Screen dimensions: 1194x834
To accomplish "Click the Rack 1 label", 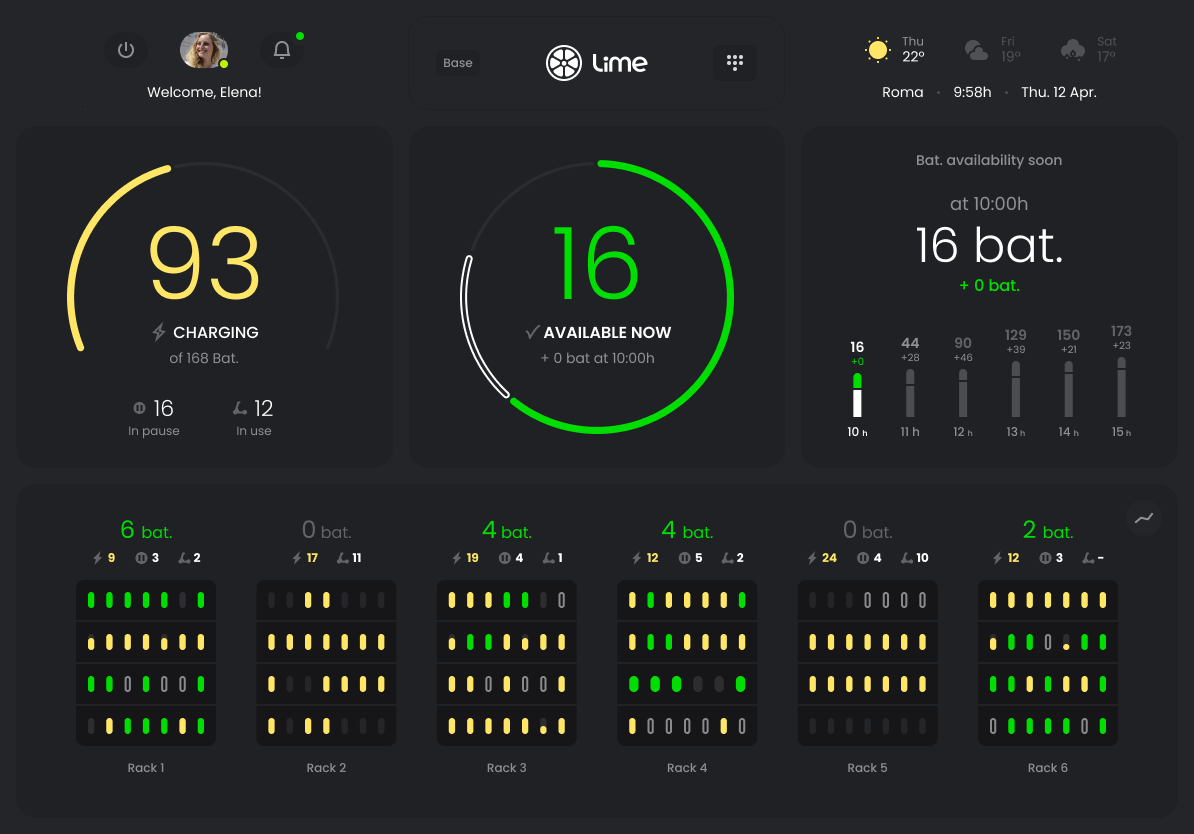I will [146, 768].
